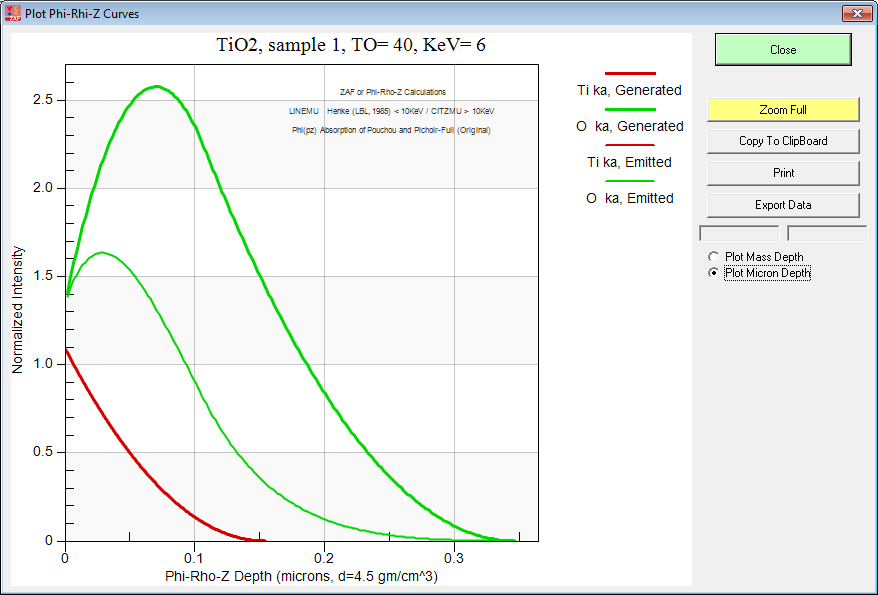Print the Phi-Rho-Z plot

tap(783, 173)
